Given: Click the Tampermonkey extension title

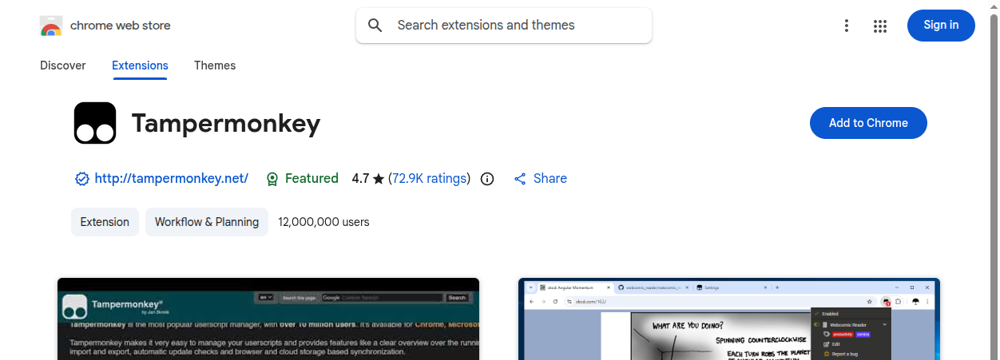Looking at the screenshot, I should [226, 123].
